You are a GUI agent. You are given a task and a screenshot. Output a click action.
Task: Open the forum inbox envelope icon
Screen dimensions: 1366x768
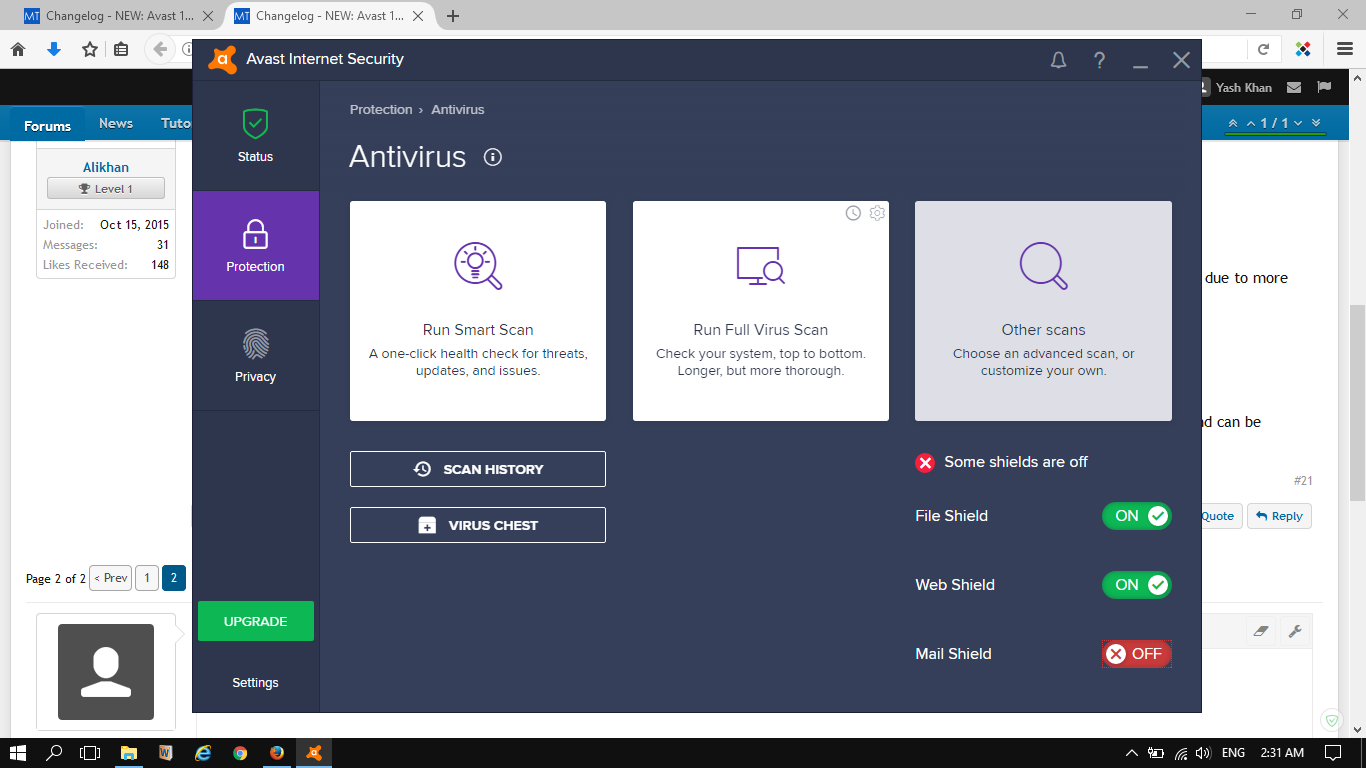[1294, 88]
